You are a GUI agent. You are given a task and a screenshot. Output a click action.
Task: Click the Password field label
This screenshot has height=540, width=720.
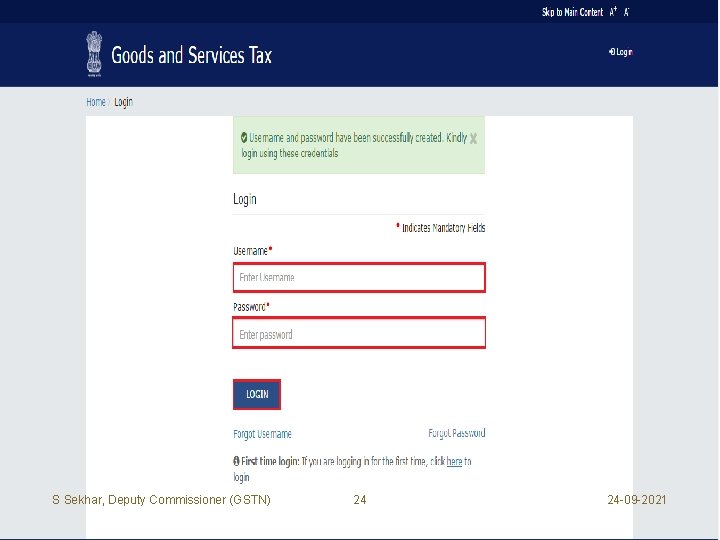249,307
